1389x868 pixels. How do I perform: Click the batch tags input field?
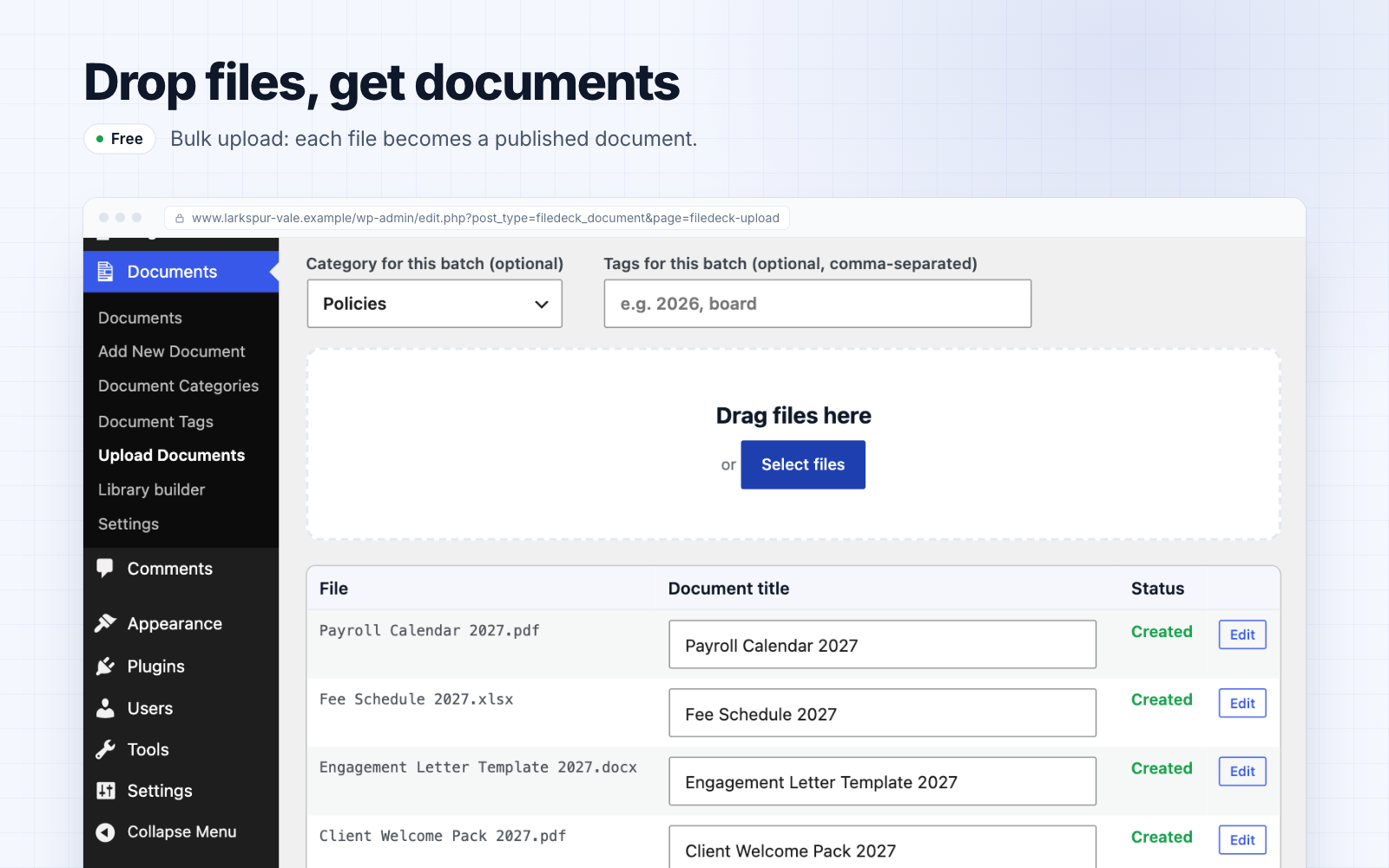click(x=818, y=304)
